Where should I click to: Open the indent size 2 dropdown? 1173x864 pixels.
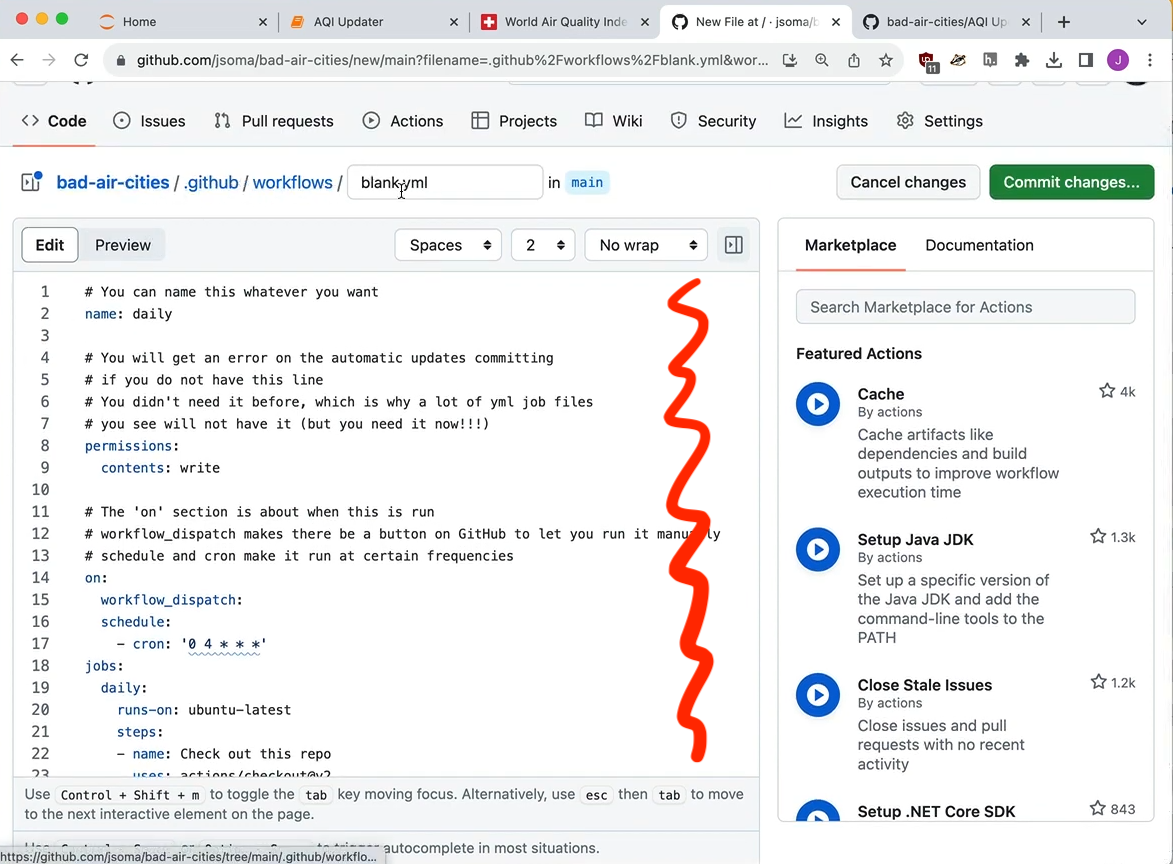pyautogui.click(x=543, y=245)
